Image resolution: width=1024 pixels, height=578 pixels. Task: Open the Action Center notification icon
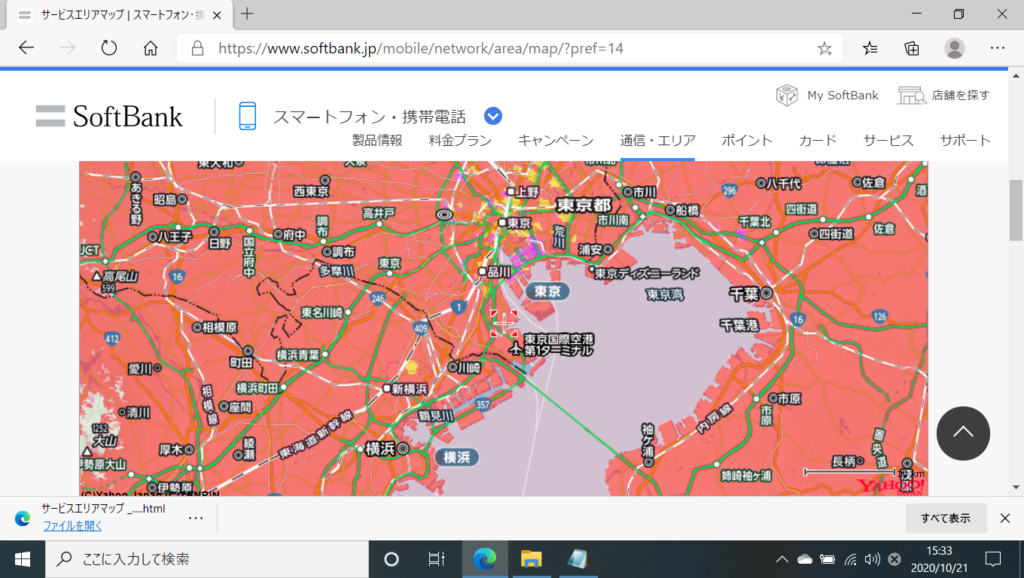point(993,559)
